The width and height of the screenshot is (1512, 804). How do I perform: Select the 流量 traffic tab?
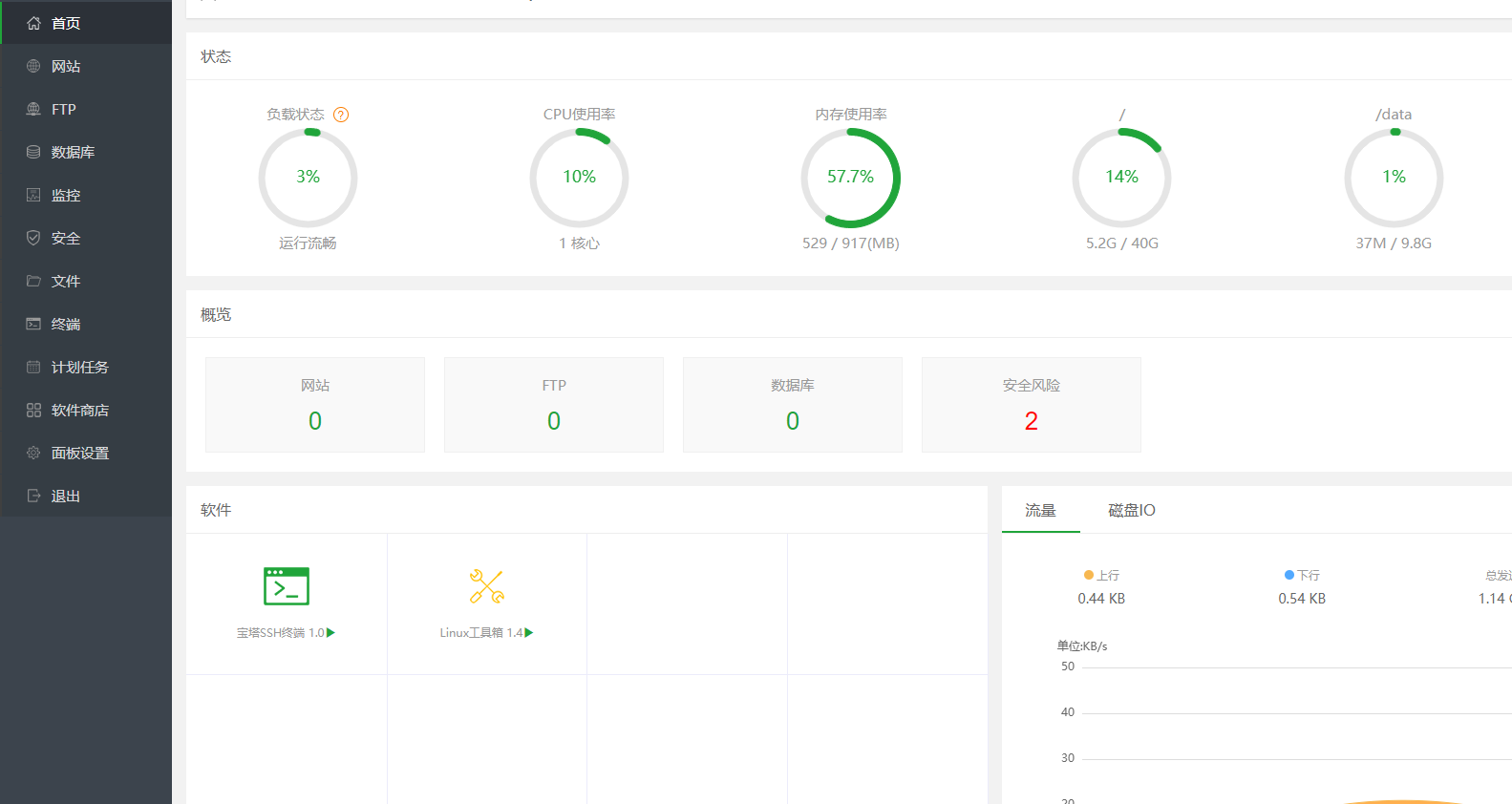coord(1040,510)
